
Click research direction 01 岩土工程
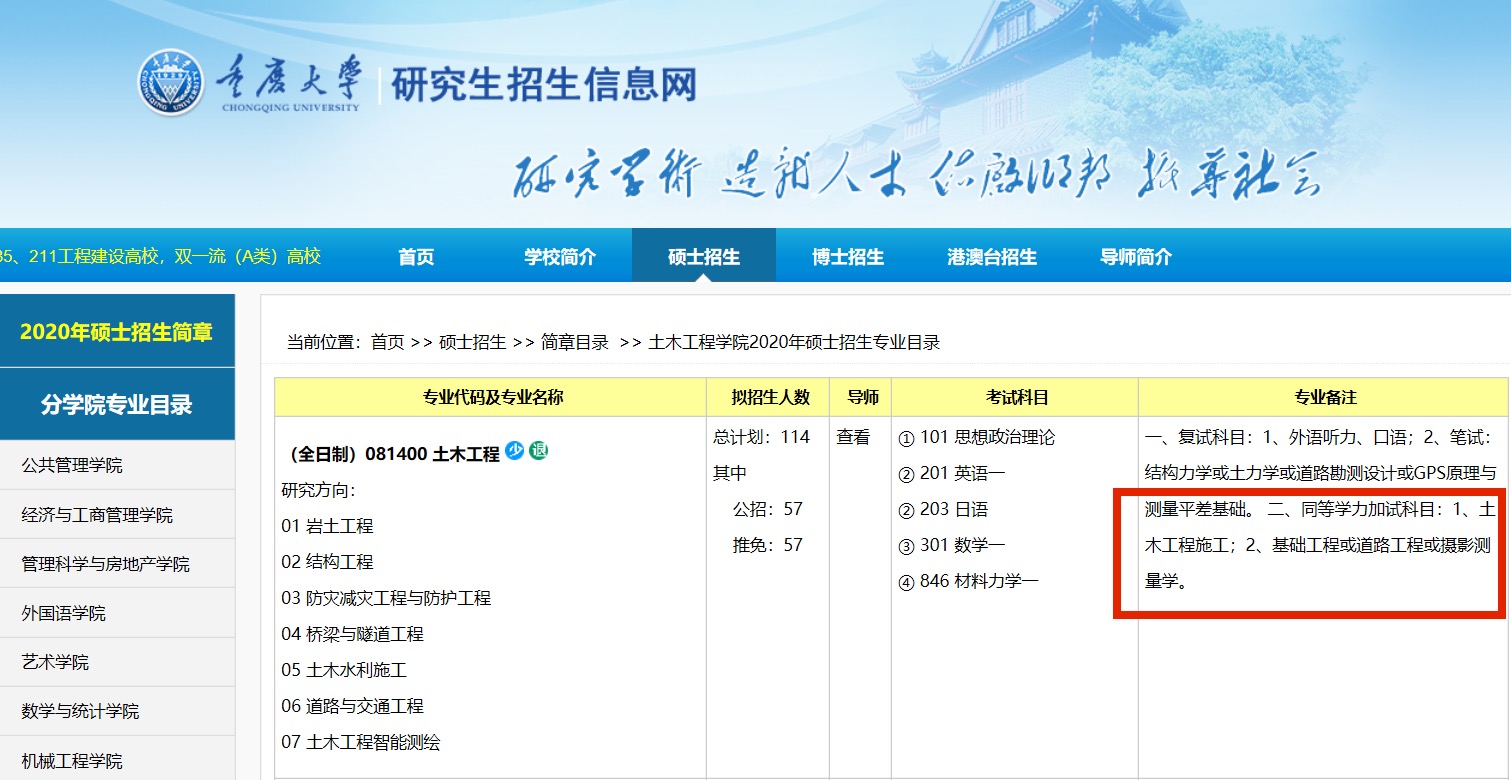[327, 526]
